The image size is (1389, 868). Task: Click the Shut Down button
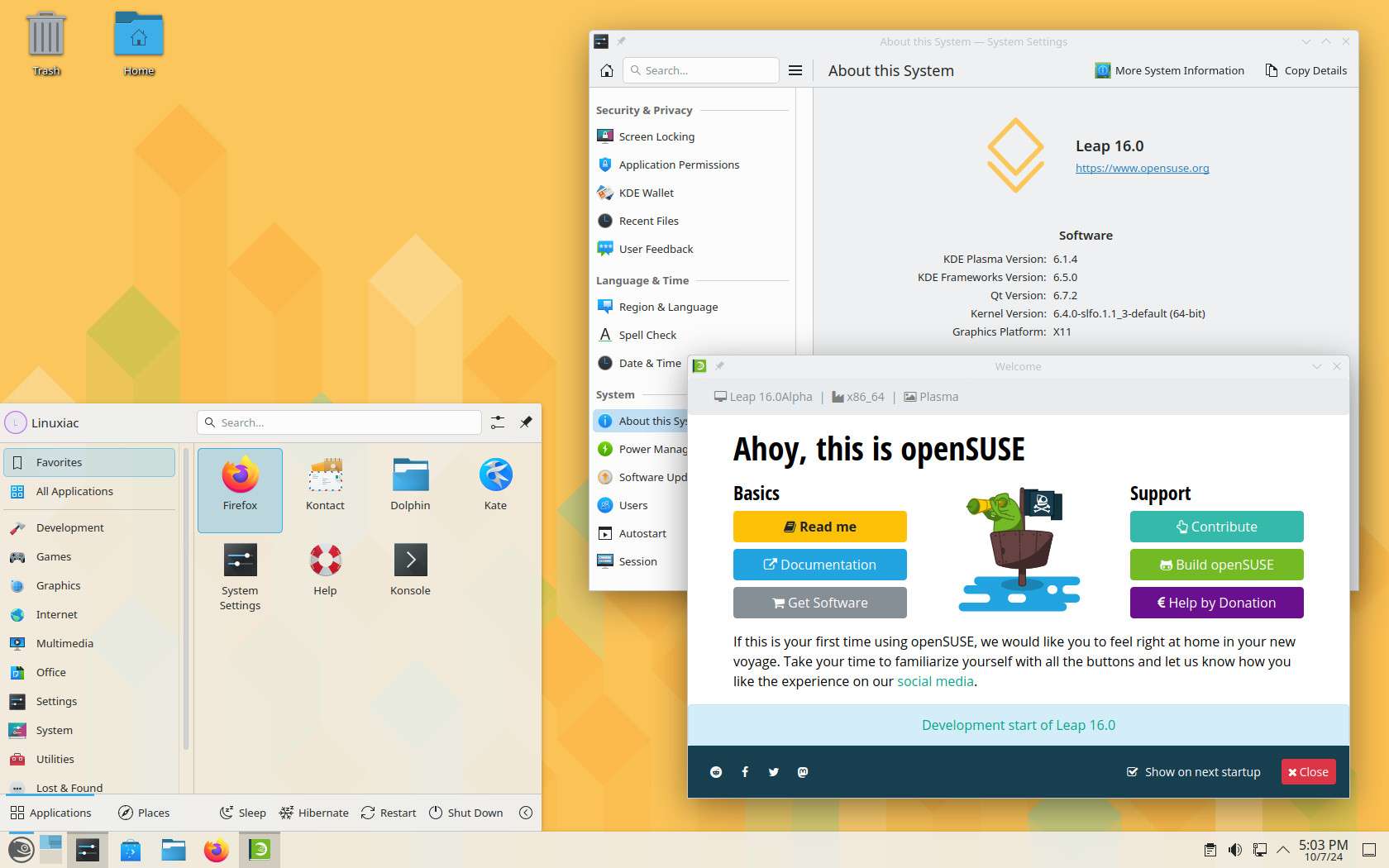click(x=466, y=813)
